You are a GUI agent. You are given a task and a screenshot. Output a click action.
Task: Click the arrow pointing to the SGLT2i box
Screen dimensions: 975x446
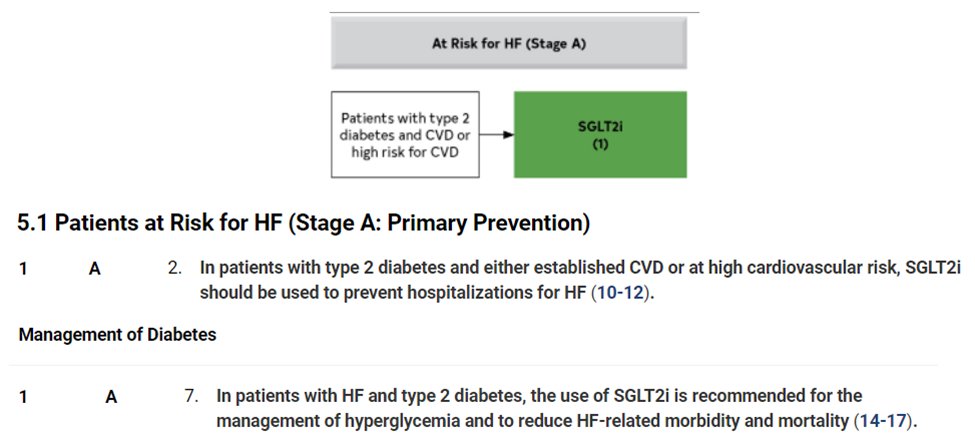click(497, 135)
